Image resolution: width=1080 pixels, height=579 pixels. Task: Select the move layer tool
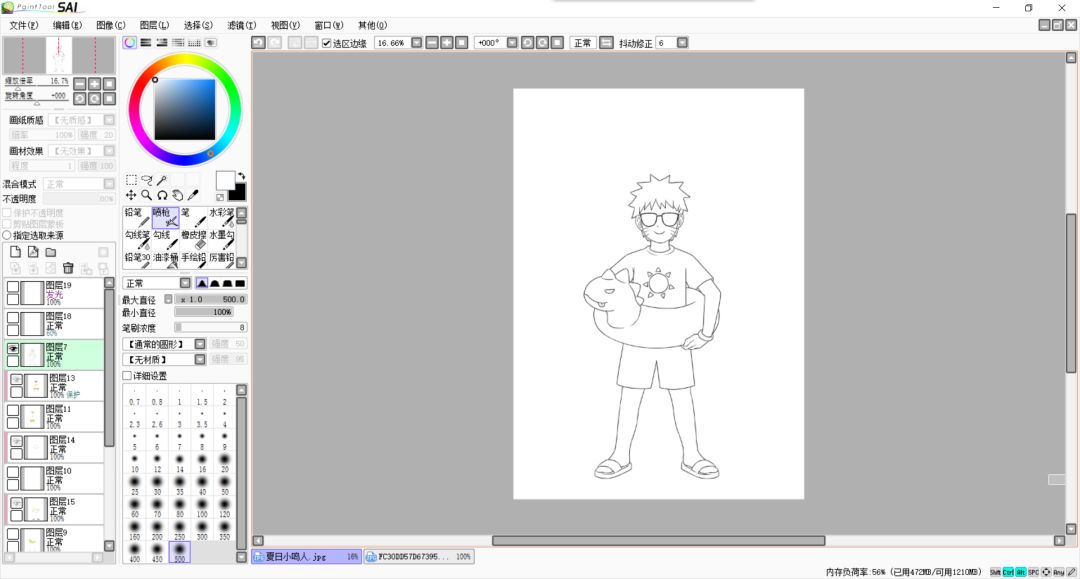coord(131,196)
